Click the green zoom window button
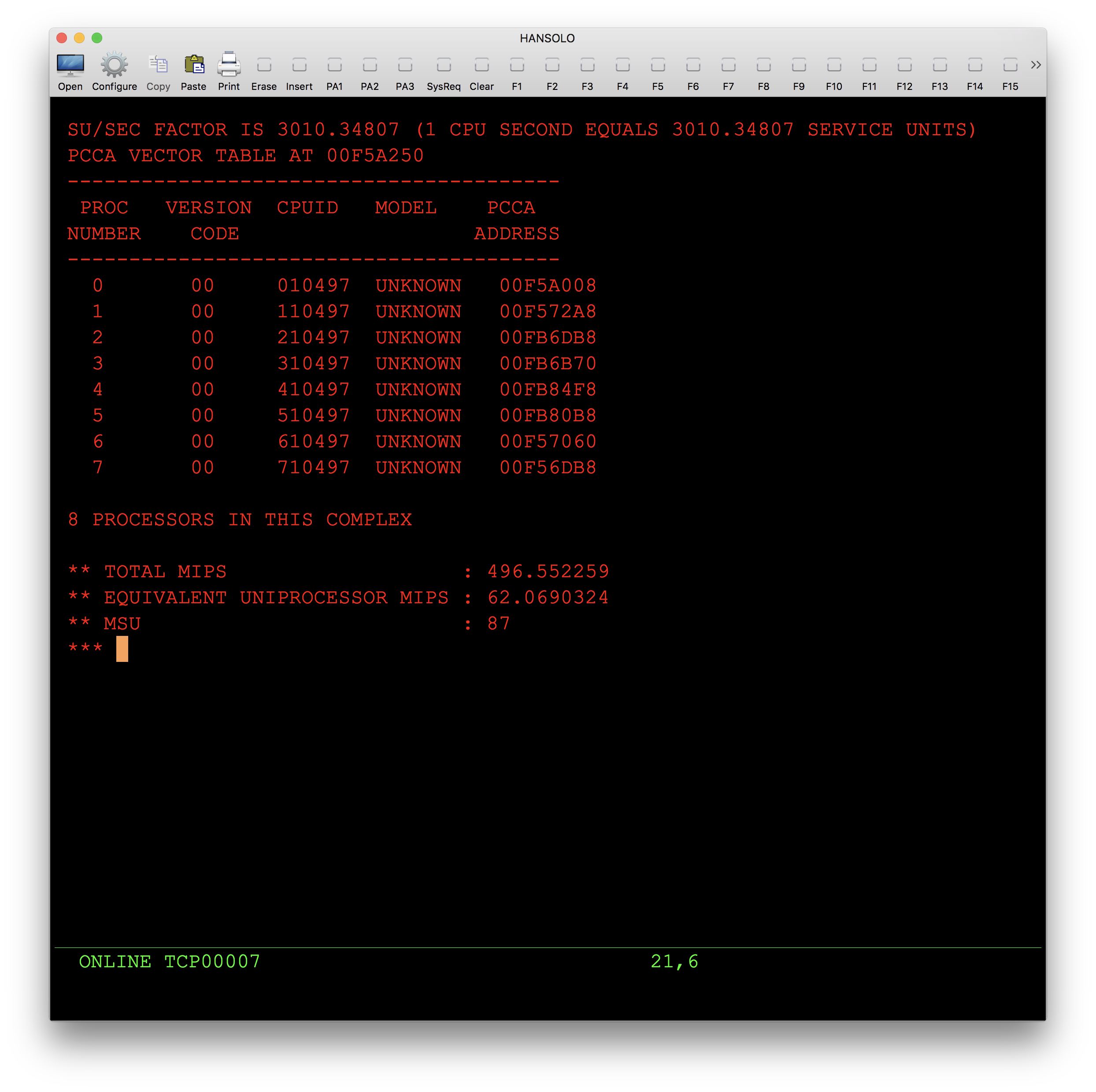 click(97, 38)
